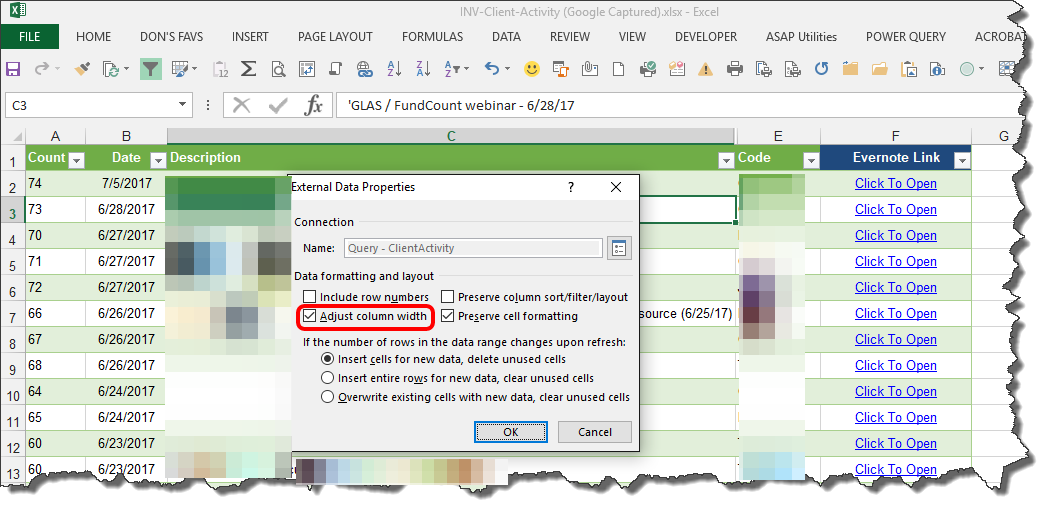Screen dimensions: 1050x513
Task: Click OK in External Data Properties dialog
Action: point(511,432)
